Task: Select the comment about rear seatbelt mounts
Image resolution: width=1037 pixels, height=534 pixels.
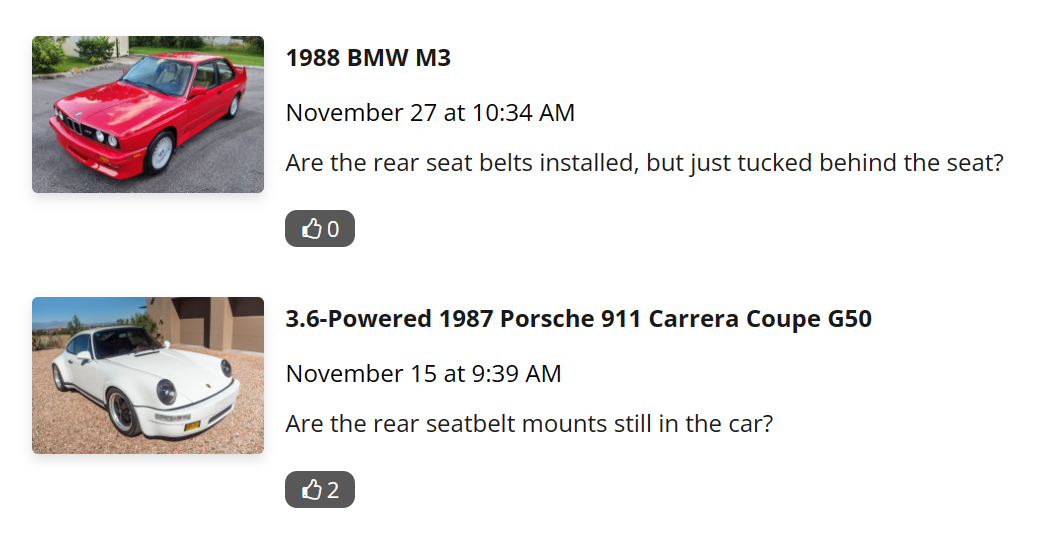Action: tap(529, 424)
